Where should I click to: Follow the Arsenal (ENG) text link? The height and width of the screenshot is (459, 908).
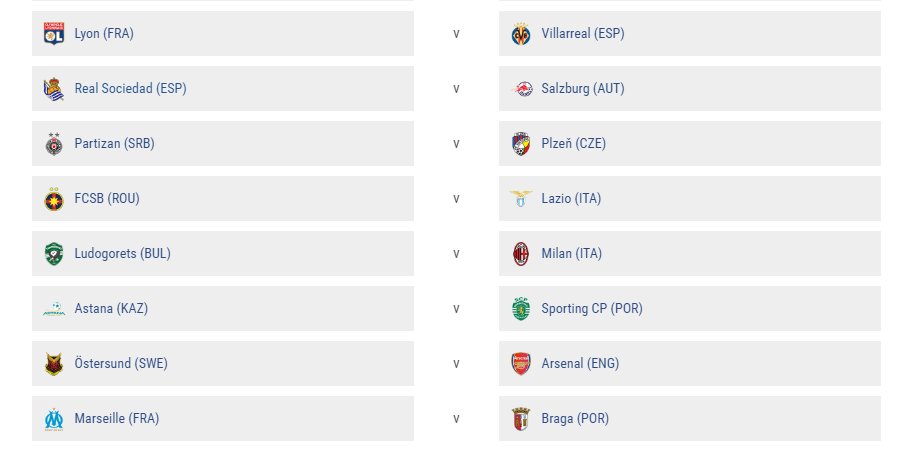tap(580, 363)
